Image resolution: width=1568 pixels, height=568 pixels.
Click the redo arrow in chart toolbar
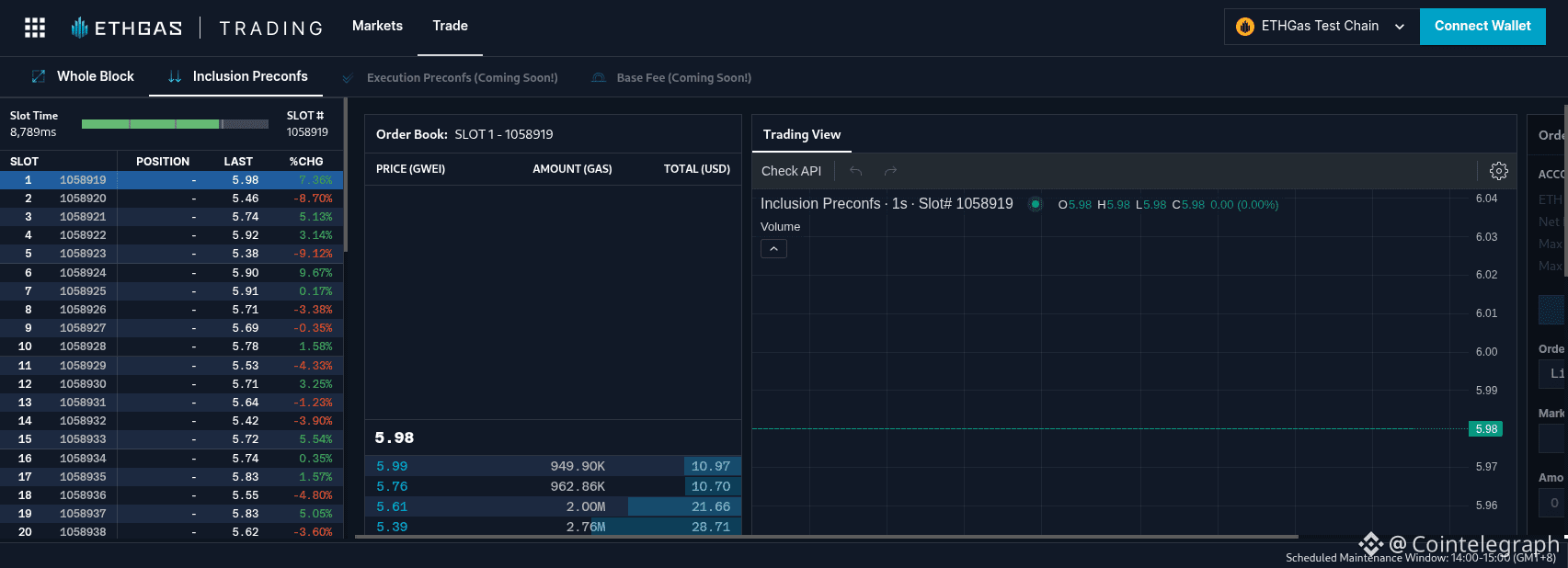point(889,171)
